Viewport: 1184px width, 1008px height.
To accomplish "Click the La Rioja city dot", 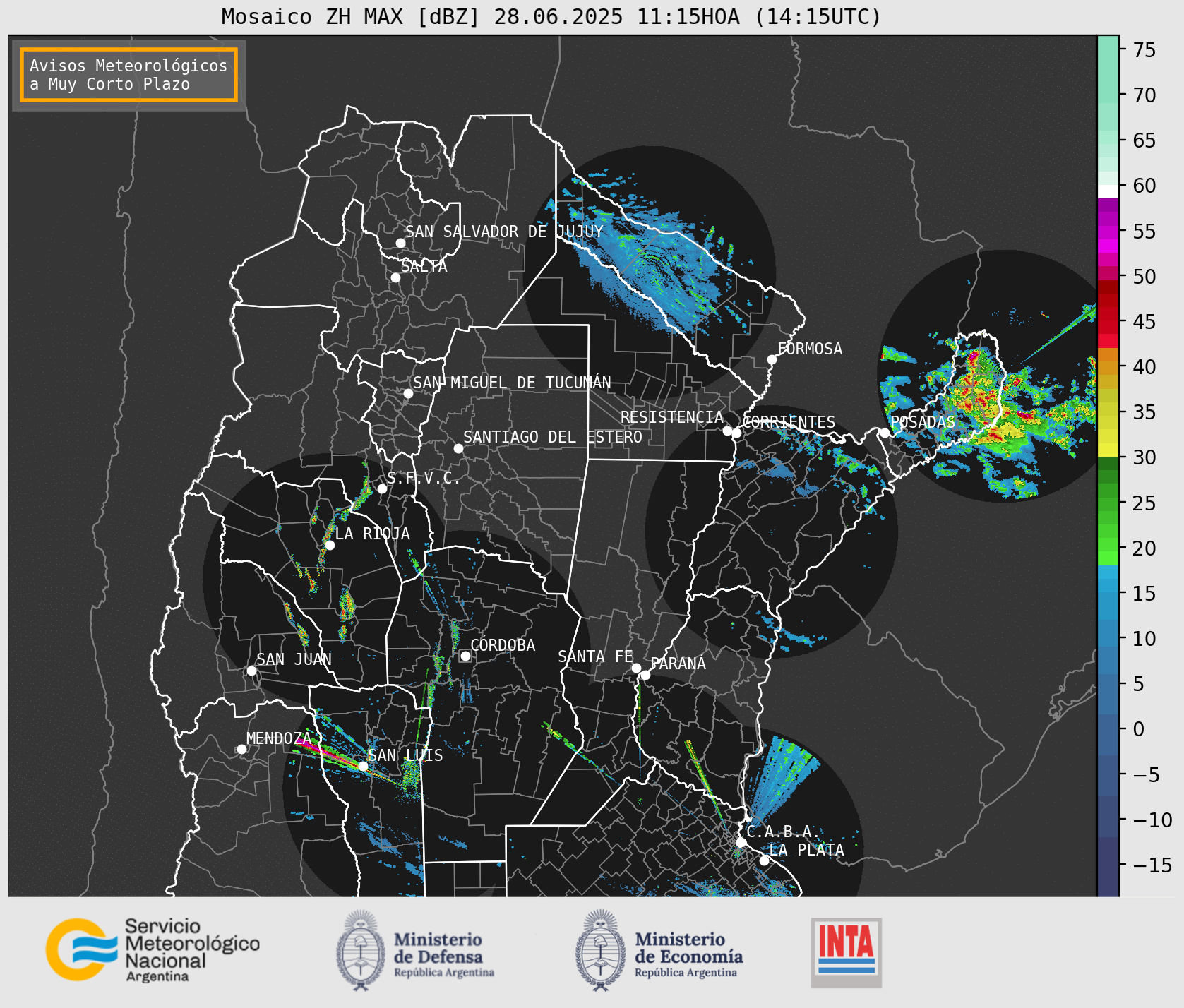I will (x=330, y=545).
